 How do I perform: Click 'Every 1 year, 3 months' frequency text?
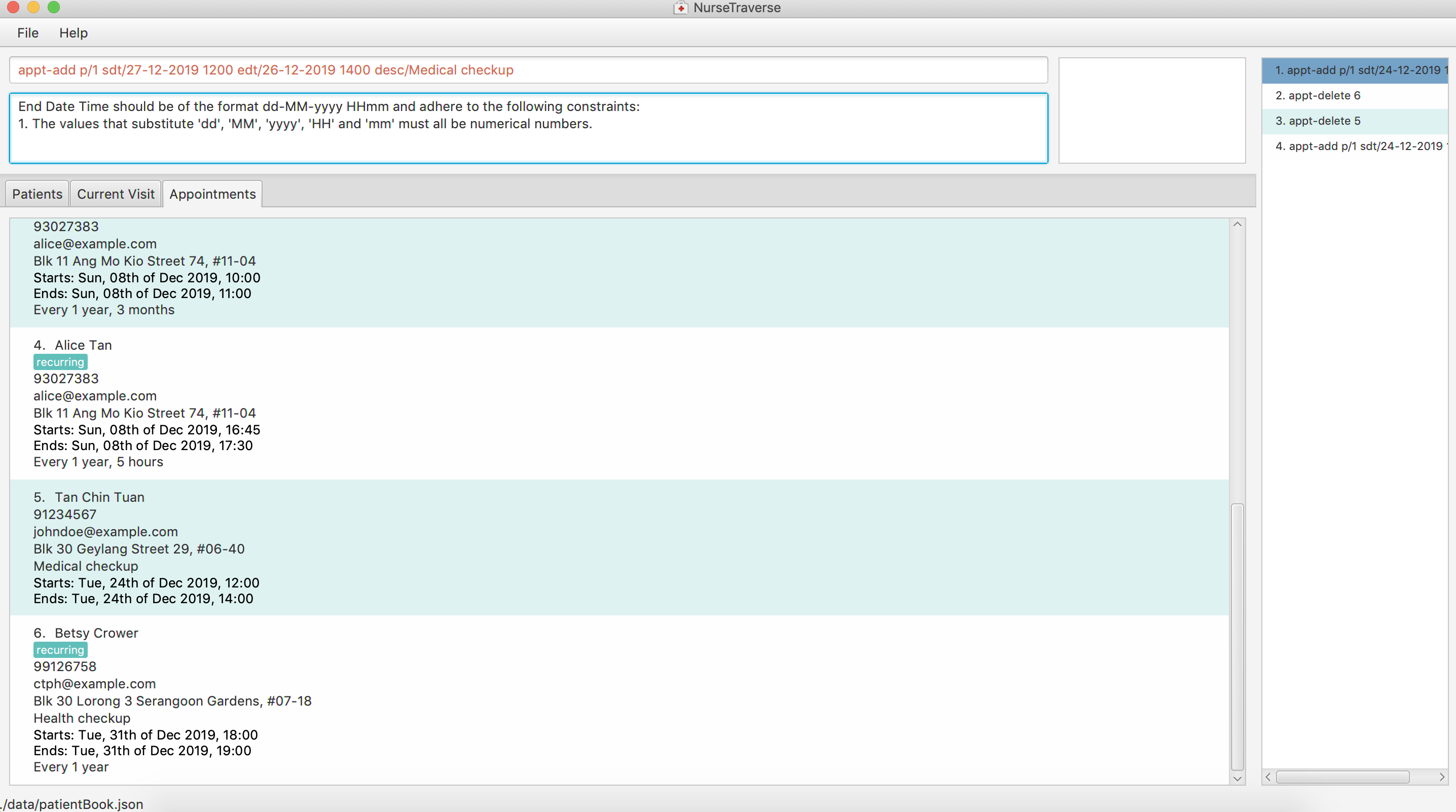[x=104, y=310]
